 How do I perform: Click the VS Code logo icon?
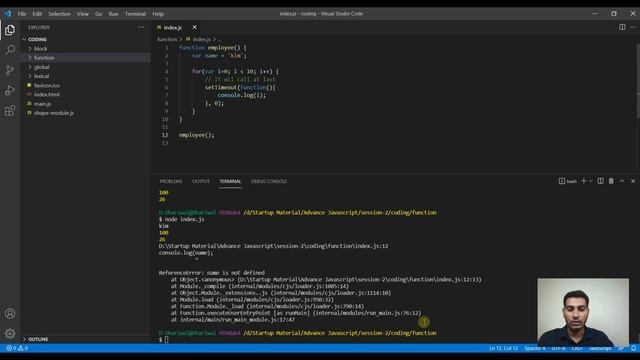8,13
